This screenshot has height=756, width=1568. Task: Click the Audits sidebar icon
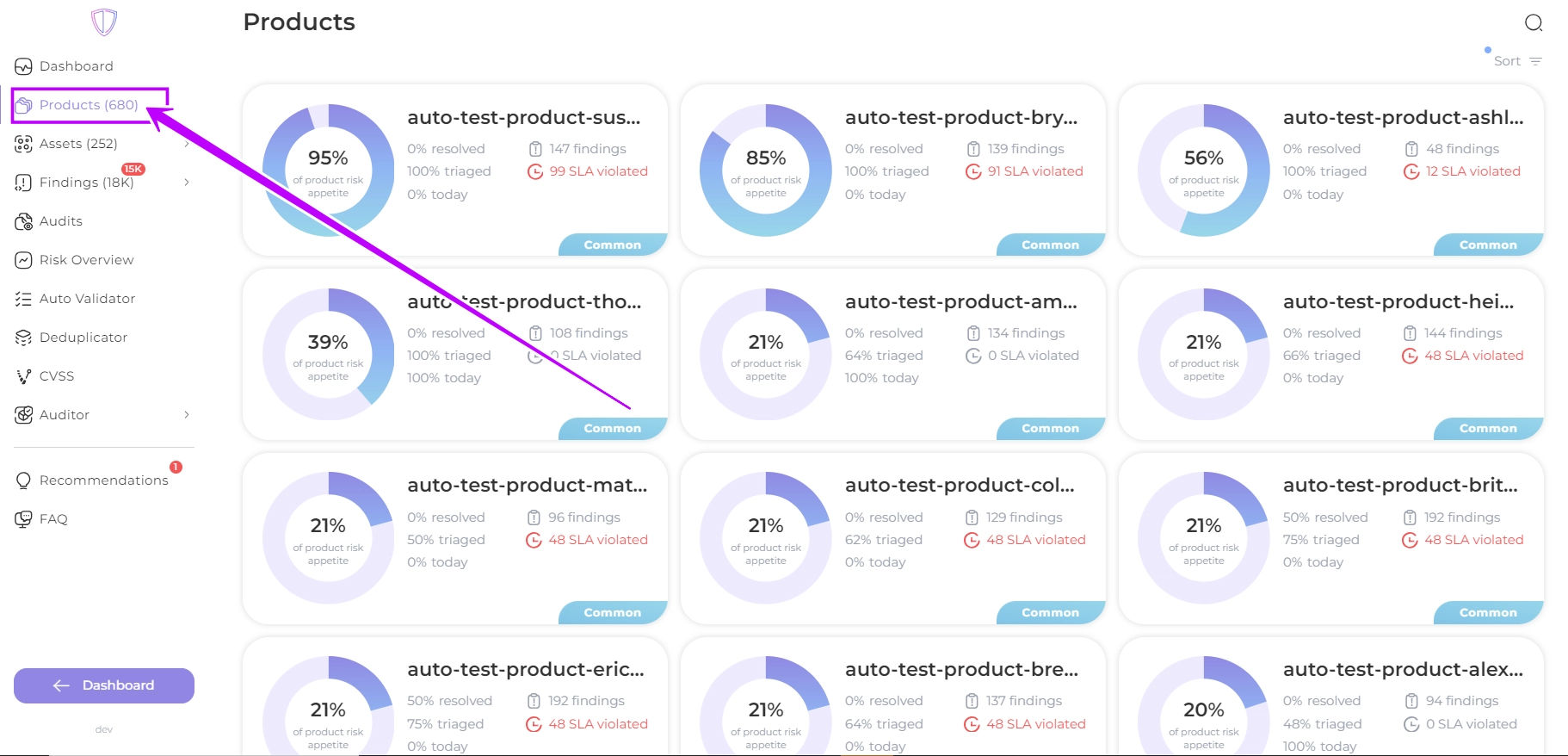23,221
